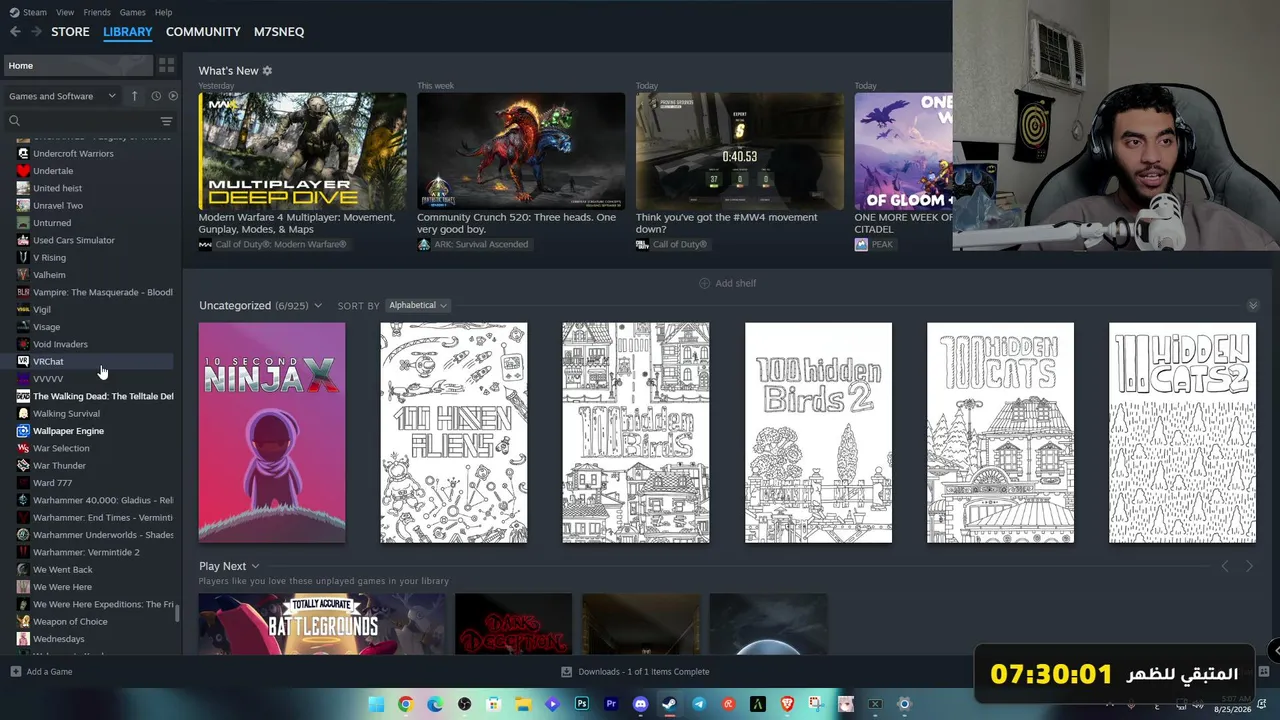Image resolution: width=1280 pixels, height=720 pixels.
Task: Go back with the navigation arrow
Action: click(x=15, y=32)
